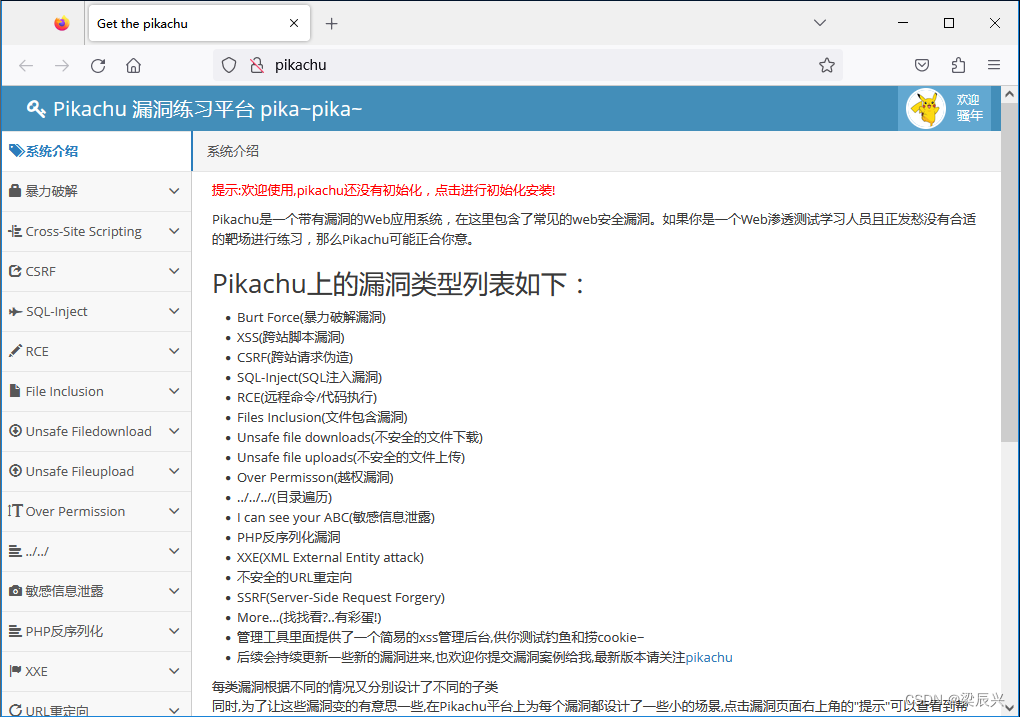Viewport: 1020px width, 717px height.
Task: Click the Cross-Site Scripting indent icon
Action: coord(15,231)
